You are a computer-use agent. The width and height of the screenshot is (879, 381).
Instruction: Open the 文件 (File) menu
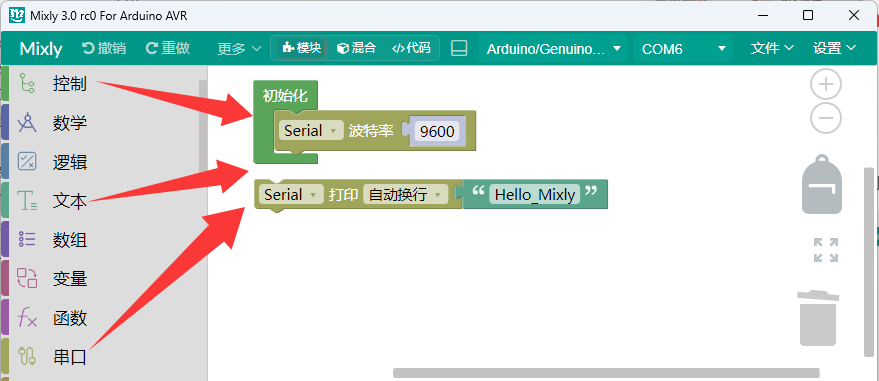pos(772,48)
